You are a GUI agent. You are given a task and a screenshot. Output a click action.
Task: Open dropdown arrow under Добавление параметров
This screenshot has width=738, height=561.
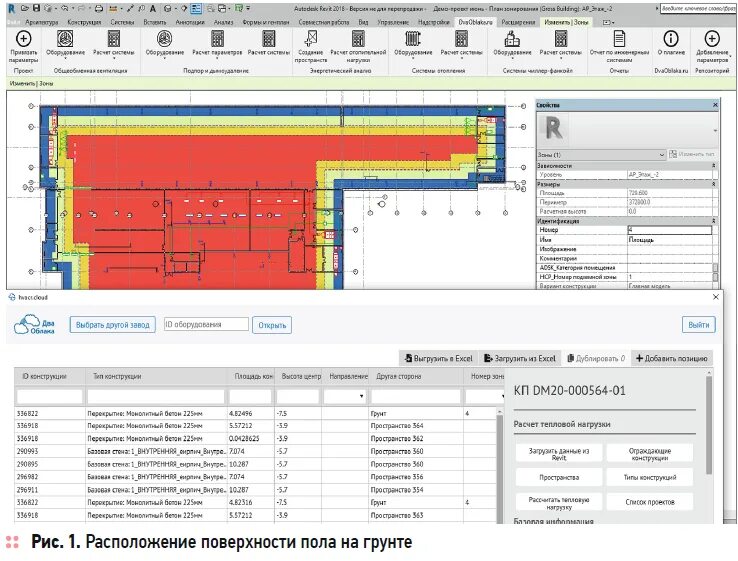[x=730, y=56]
